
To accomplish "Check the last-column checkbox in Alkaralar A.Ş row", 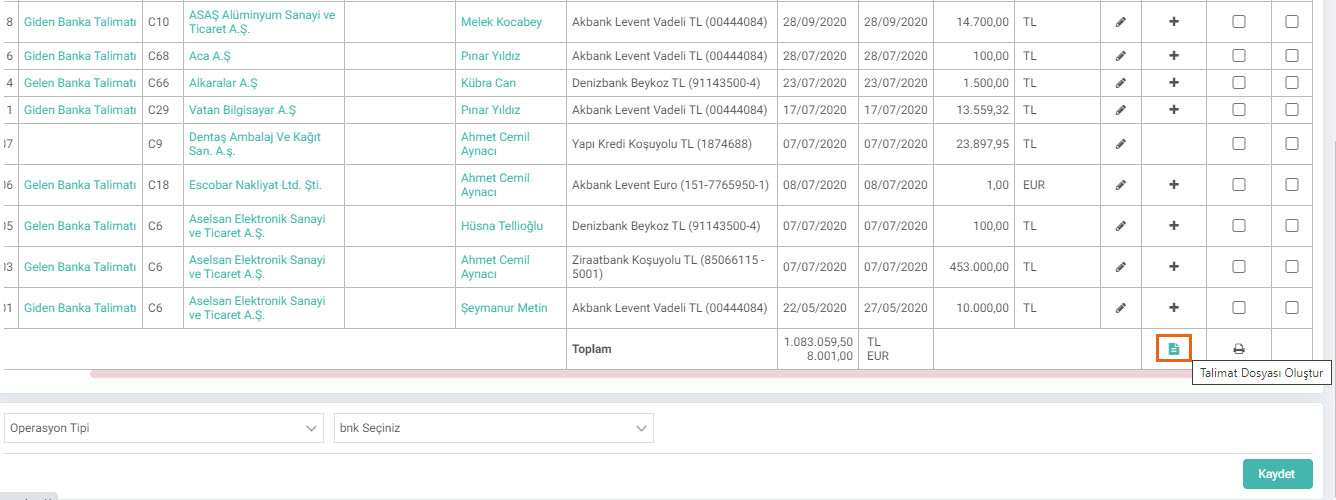I will pyautogui.click(x=1292, y=83).
